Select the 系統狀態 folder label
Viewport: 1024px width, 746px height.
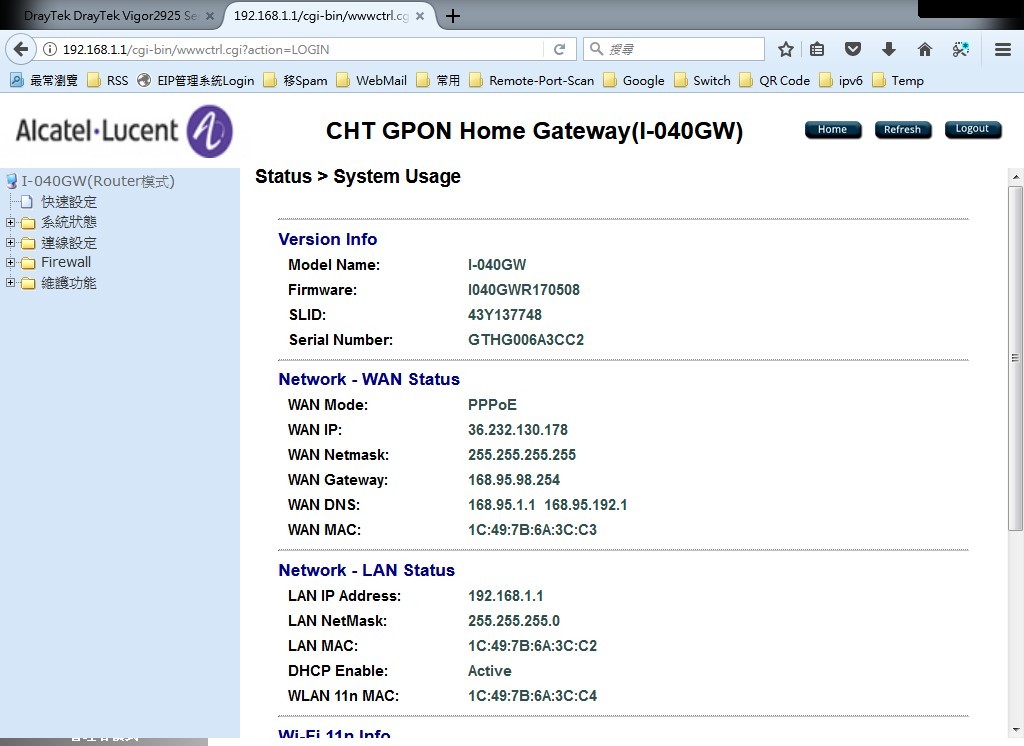point(69,222)
